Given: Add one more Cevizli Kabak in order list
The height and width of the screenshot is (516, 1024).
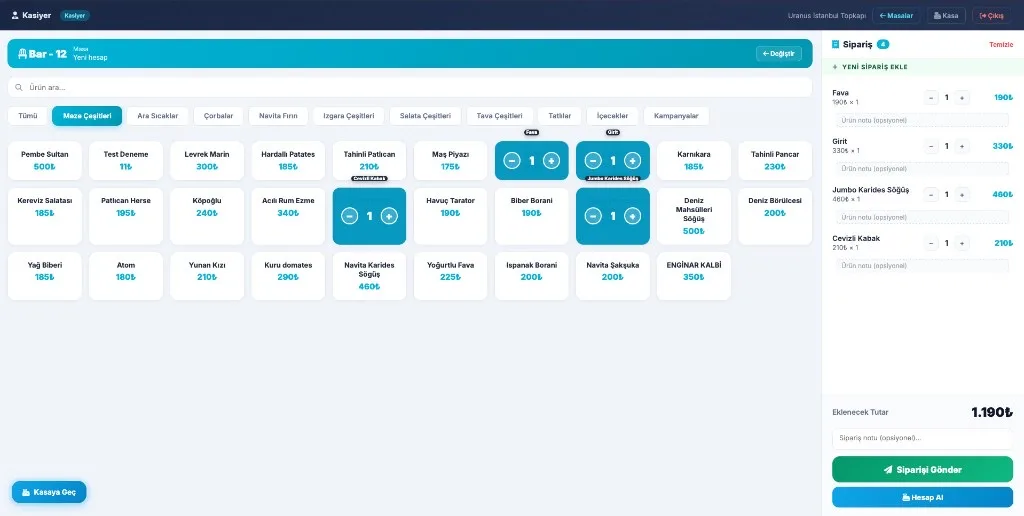Looking at the screenshot, I should 961,243.
